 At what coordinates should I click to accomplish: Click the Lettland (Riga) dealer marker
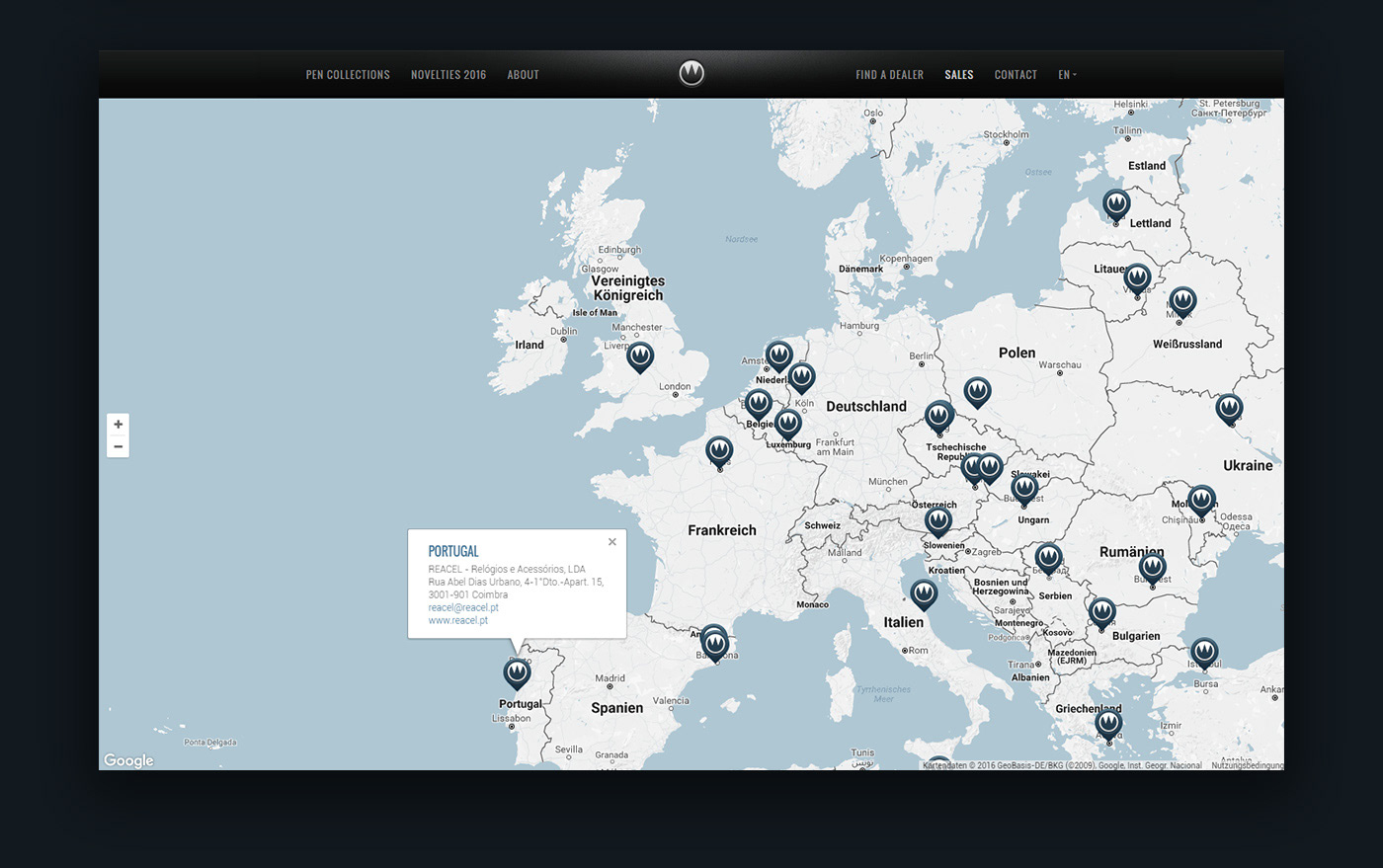pos(1116,205)
